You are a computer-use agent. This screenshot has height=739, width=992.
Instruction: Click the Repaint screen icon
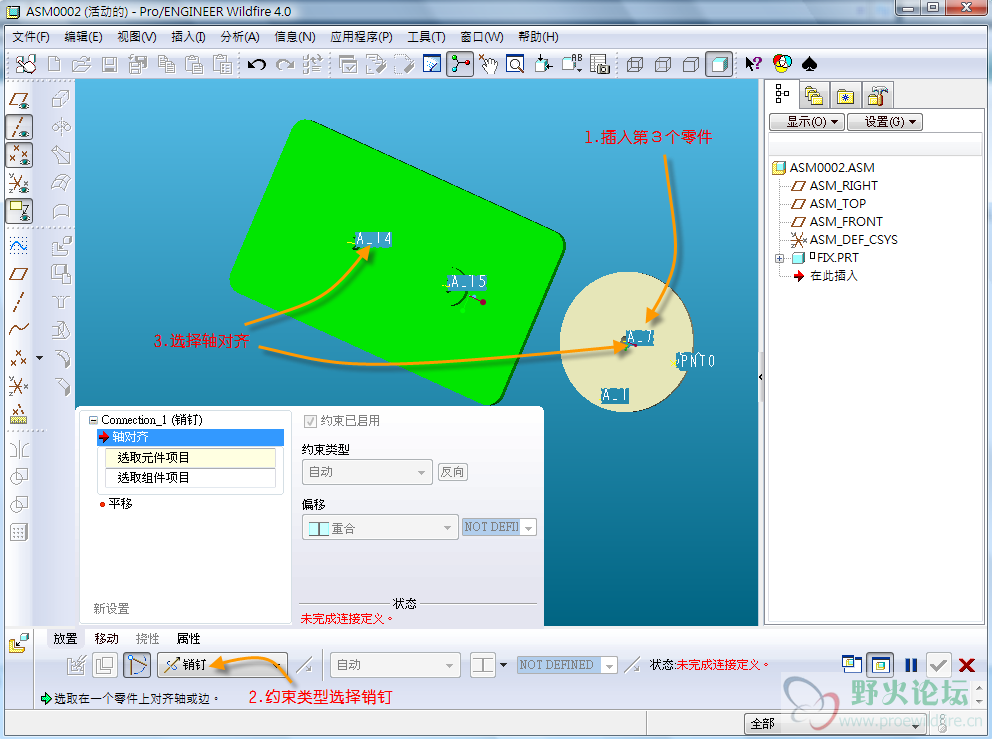(432, 64)
